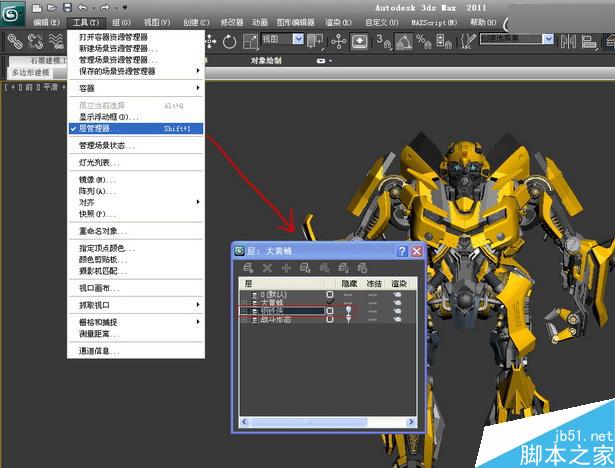Click the 冻结 column header
This screenshot has width=615, height=468.
coord(374,284)
